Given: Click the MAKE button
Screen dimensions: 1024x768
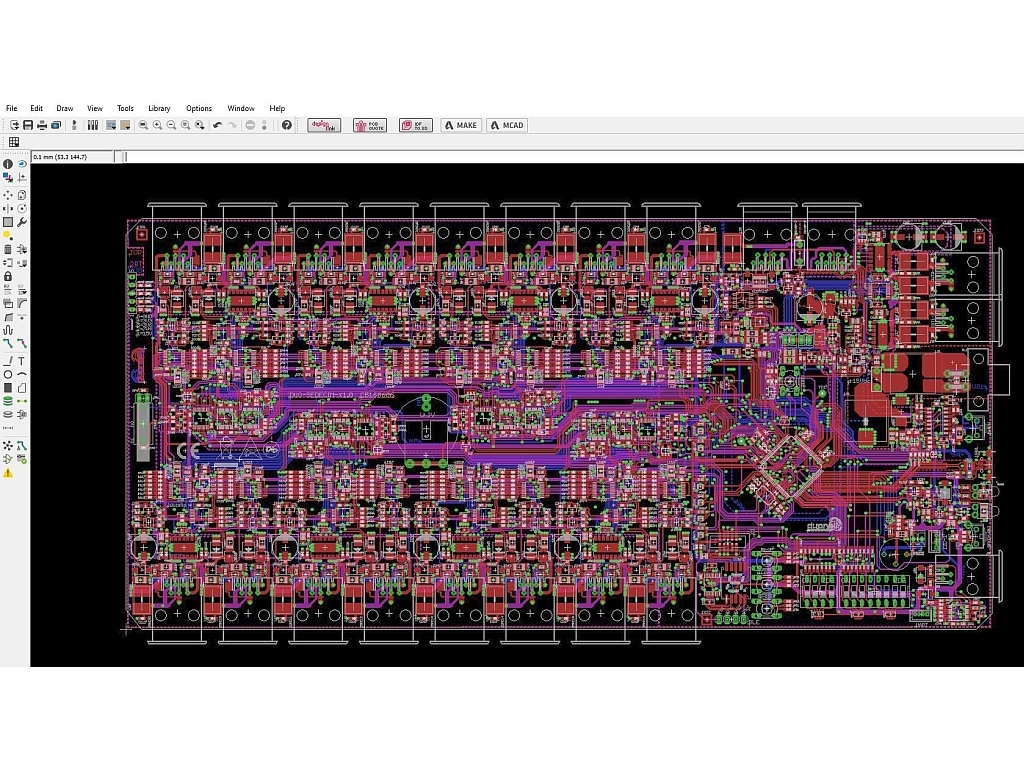Looking at the screenshot, I should click(x=461, y=125).
